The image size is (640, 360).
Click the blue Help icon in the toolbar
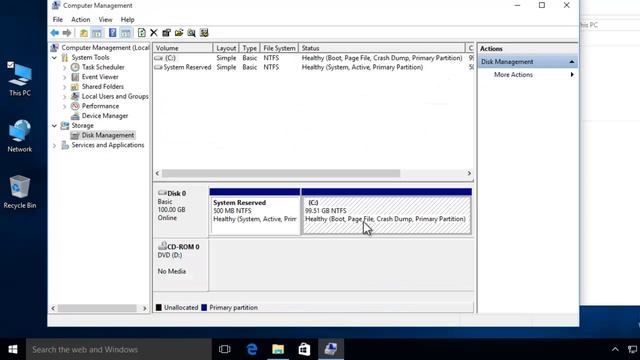click(x=113, y=33)
